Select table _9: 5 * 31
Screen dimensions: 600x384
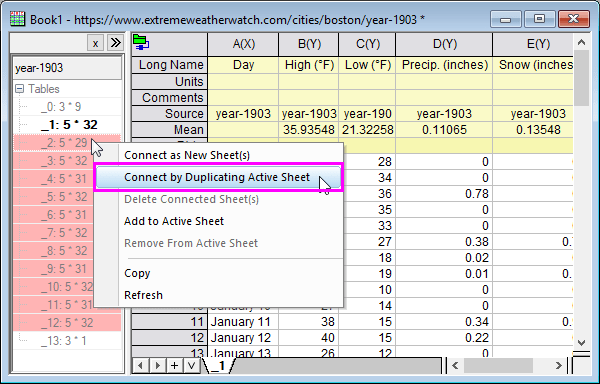pyautogui.click(x=64, y=268)
